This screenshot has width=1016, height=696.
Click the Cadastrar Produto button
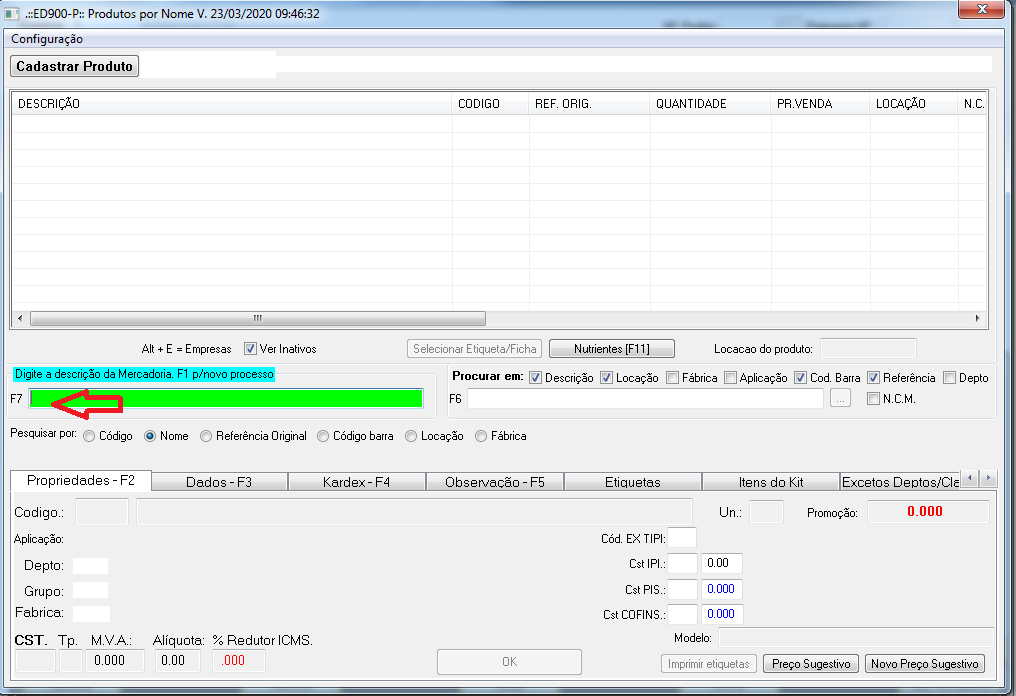coord(75,66)
